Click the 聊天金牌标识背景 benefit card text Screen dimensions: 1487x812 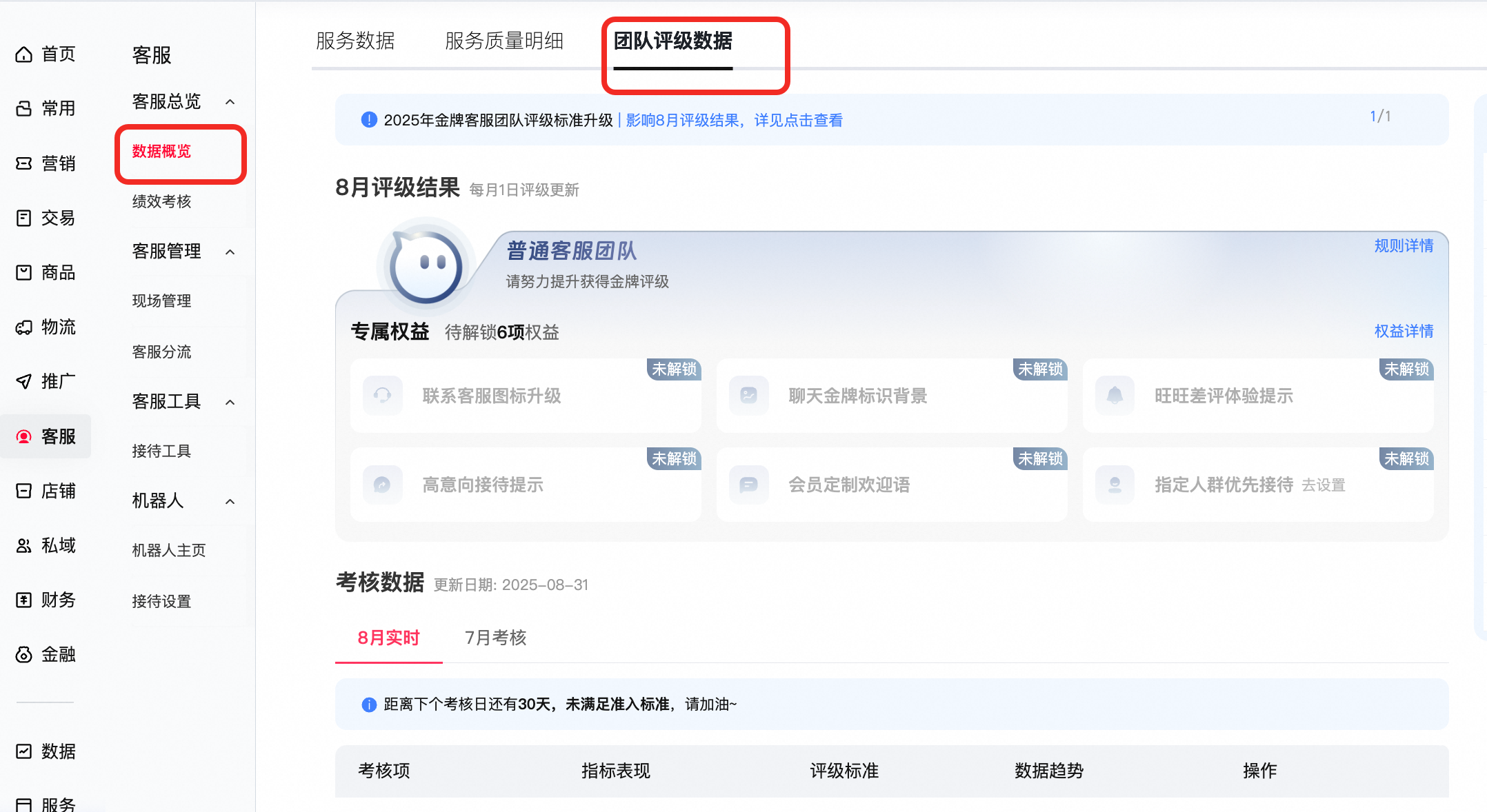coord(858,396)
